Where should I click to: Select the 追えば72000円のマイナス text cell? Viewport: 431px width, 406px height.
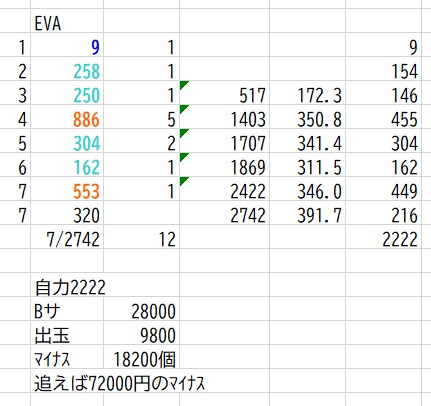120,383
